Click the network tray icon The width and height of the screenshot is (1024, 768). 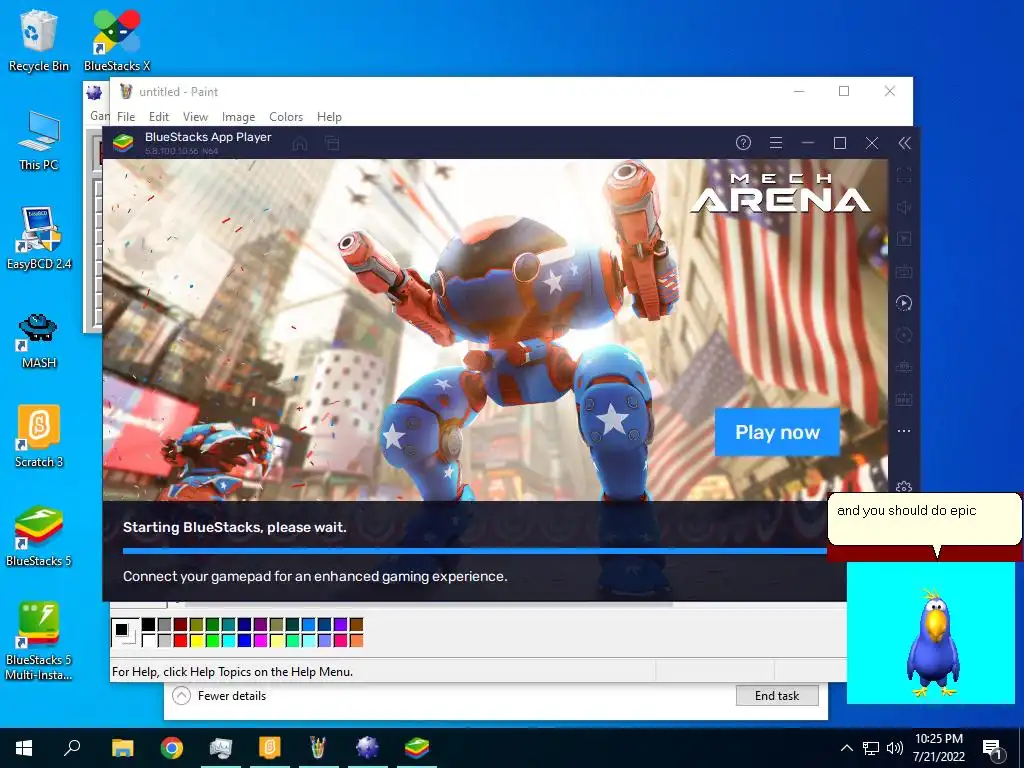tap(871, 748)
